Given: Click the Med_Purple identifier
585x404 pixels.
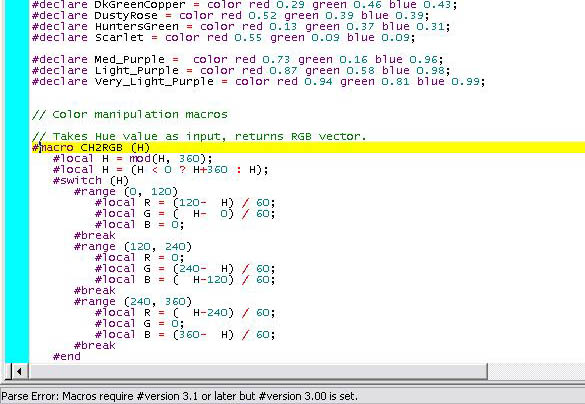Looking at the screenshot, I should point(129,59).
